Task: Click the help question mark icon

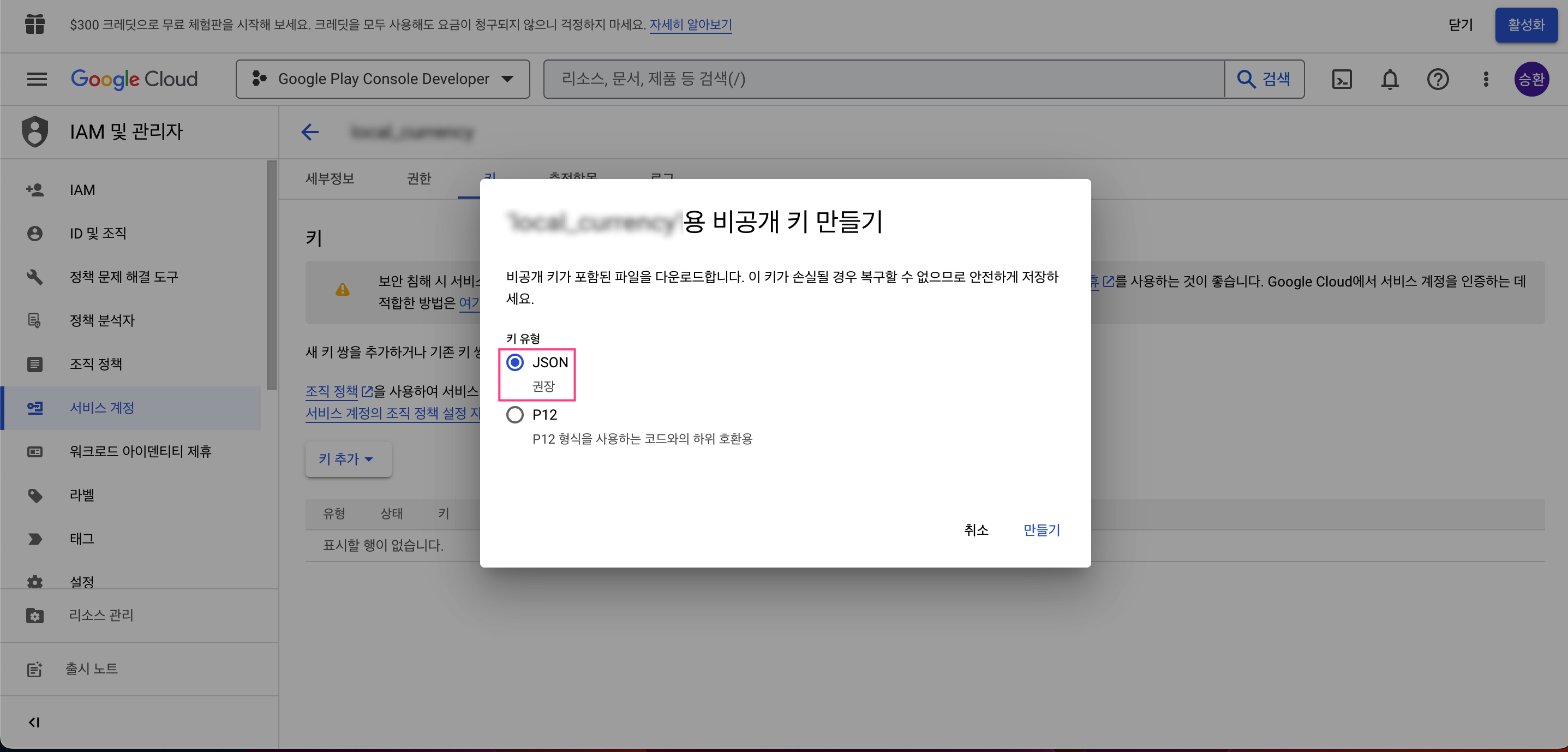Action: 1438,79
